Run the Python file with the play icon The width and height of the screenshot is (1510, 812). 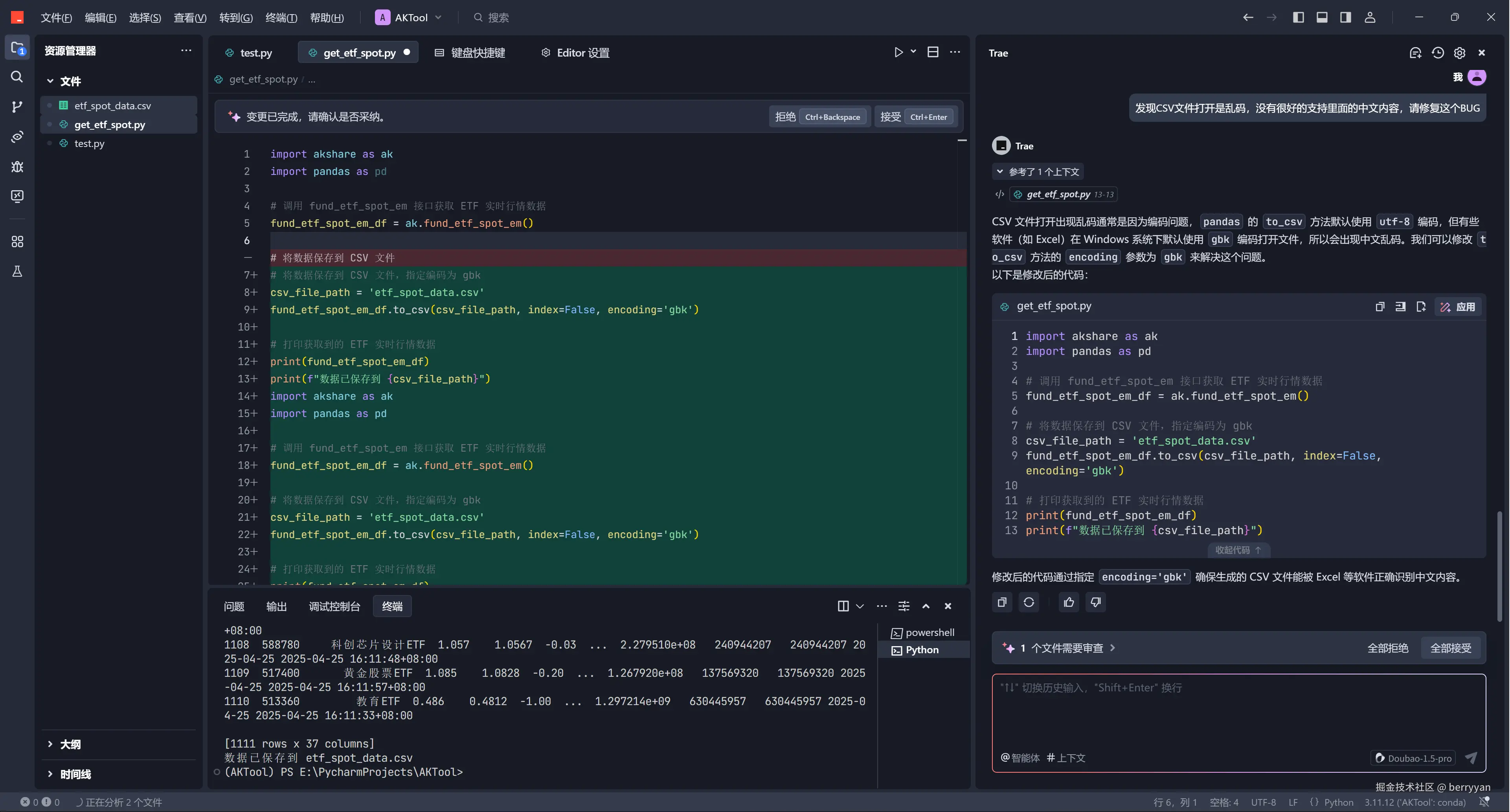pos(898,52)
